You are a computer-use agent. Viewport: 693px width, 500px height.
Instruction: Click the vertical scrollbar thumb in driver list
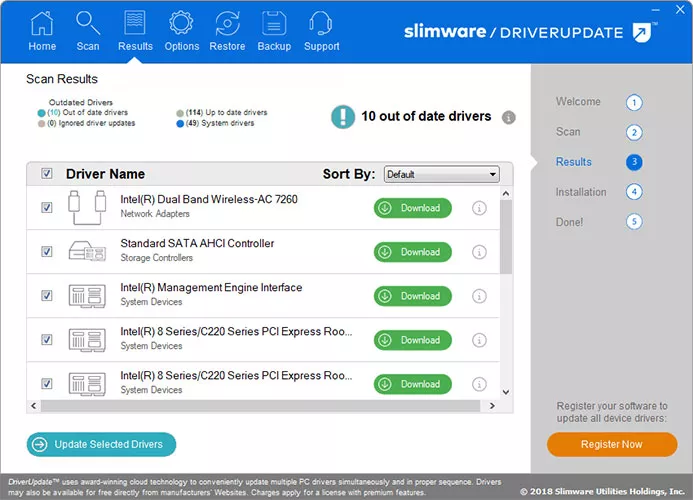pyautogui.click(x=506, y=237)
